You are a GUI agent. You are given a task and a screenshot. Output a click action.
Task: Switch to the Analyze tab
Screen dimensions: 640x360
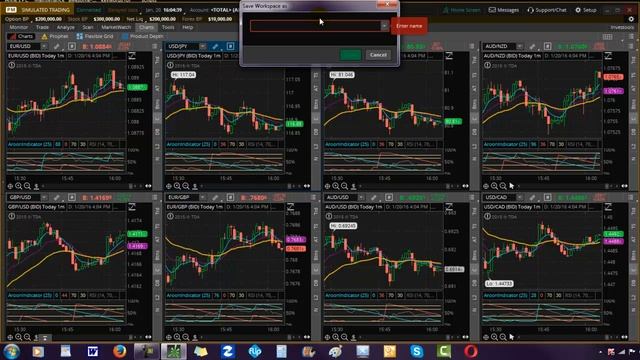click(x=65, y=27)
